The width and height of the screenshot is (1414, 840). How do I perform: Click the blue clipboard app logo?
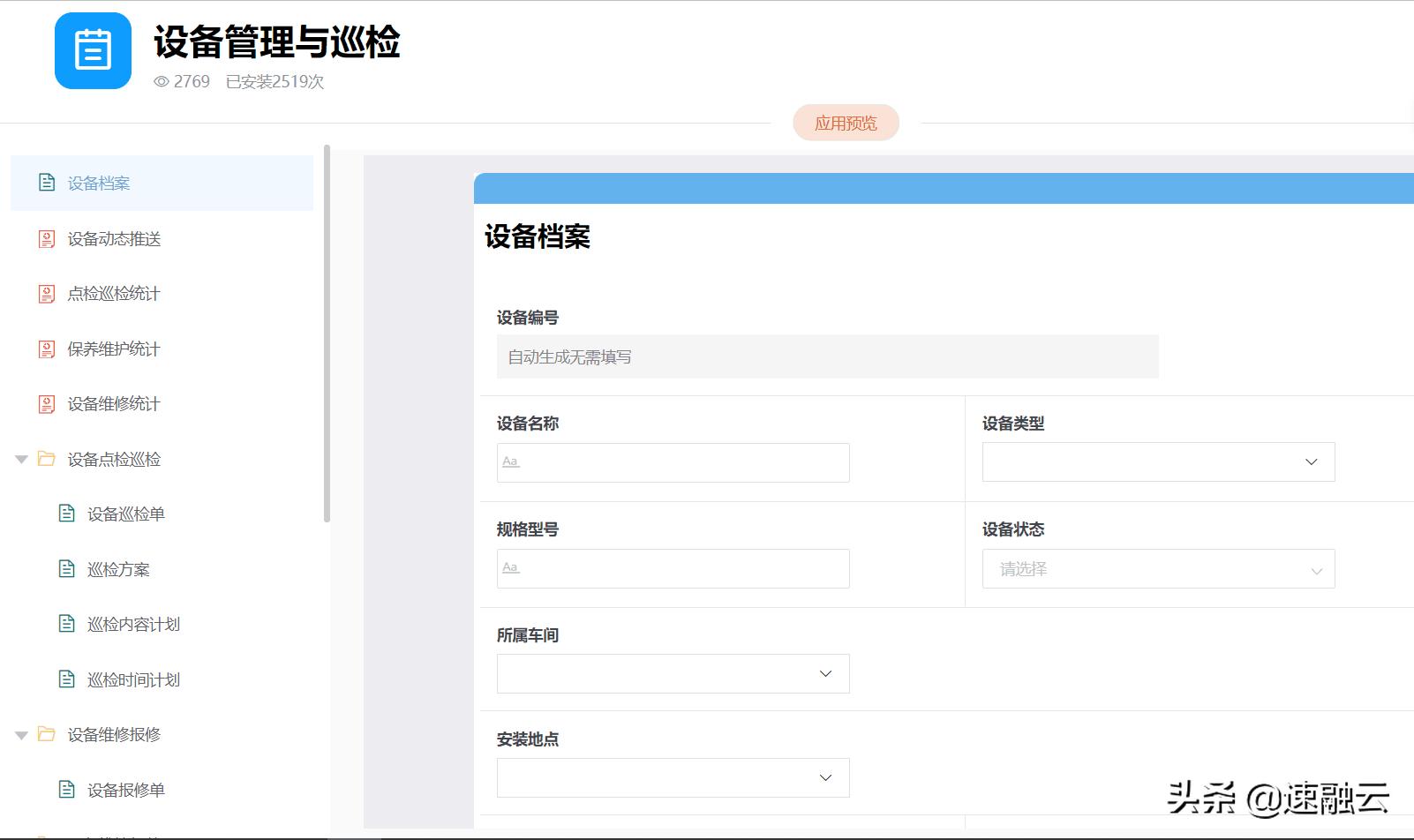[93, 51]
